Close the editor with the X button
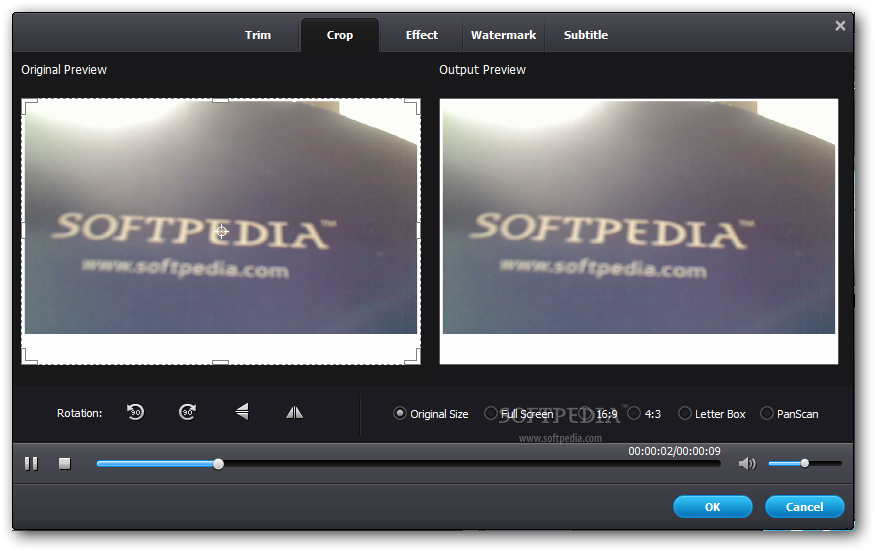 pyautogui.click(x=840, y=26)
